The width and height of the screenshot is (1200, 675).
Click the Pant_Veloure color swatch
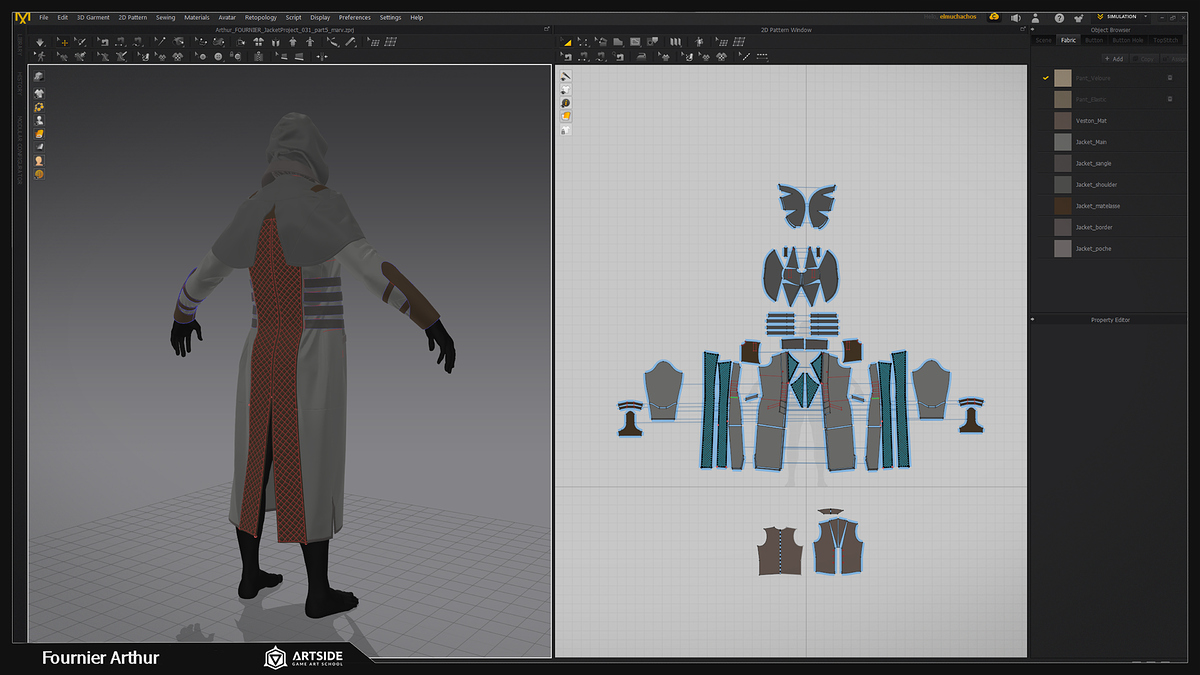(1063, 78)
